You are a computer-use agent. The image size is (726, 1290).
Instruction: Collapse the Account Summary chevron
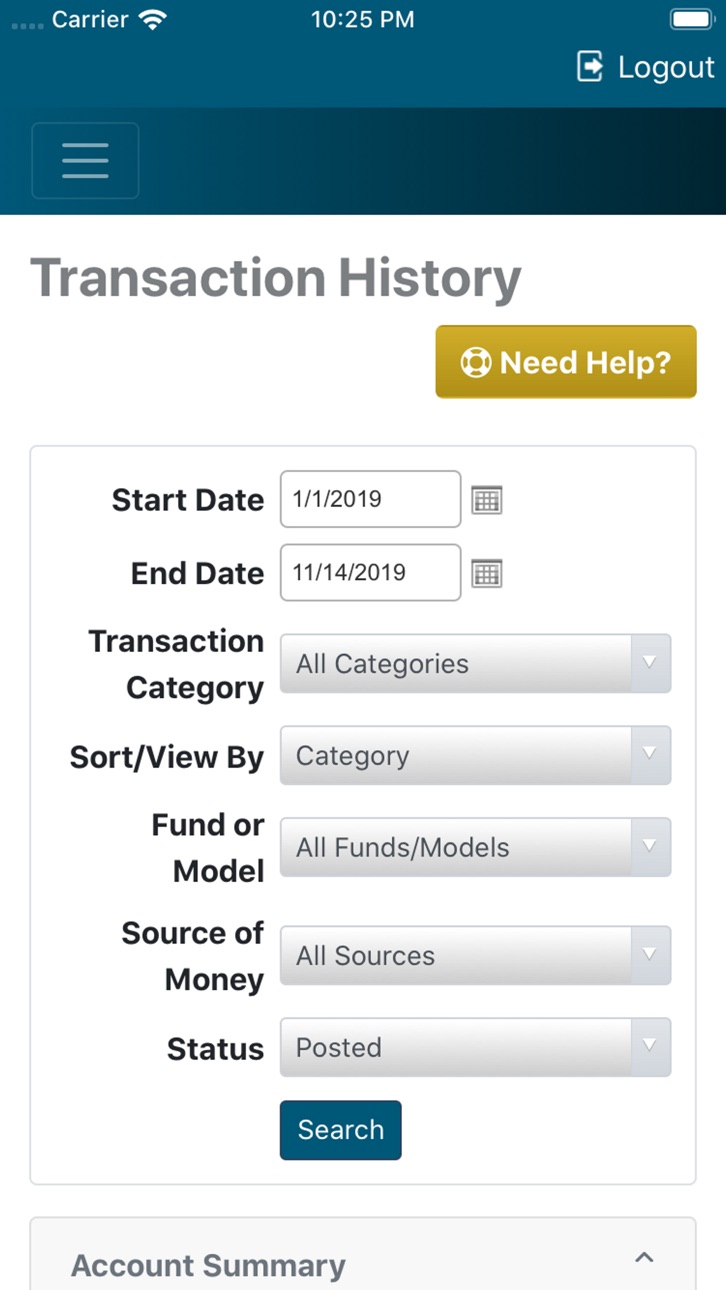644,1258
